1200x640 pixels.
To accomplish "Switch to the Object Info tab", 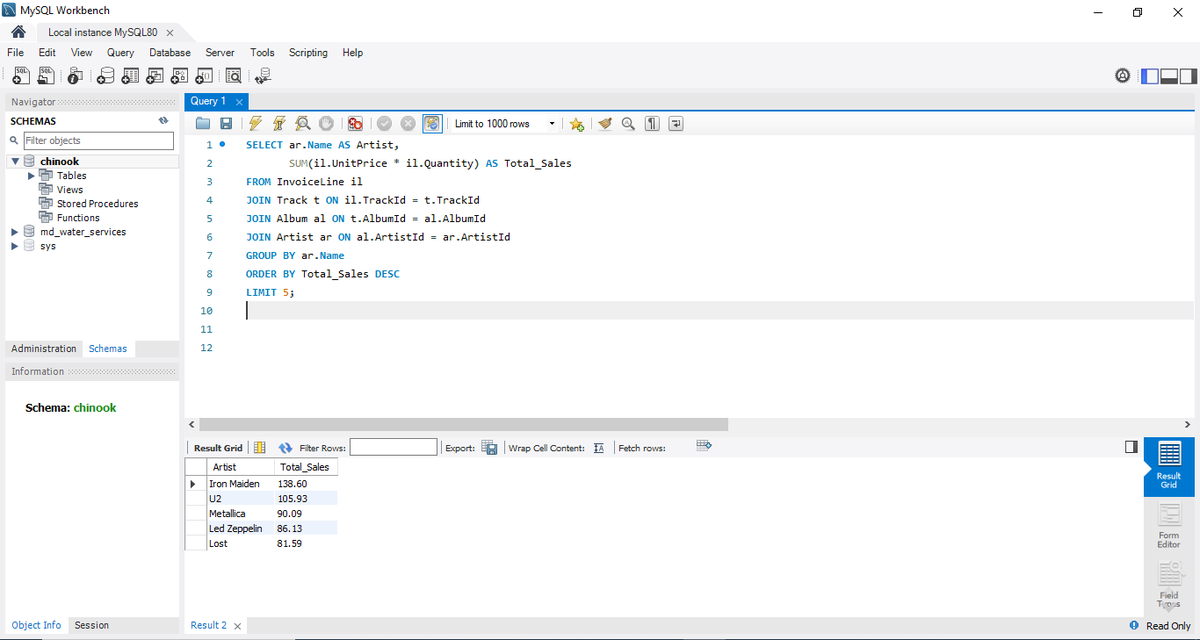I will coord(37,625).
